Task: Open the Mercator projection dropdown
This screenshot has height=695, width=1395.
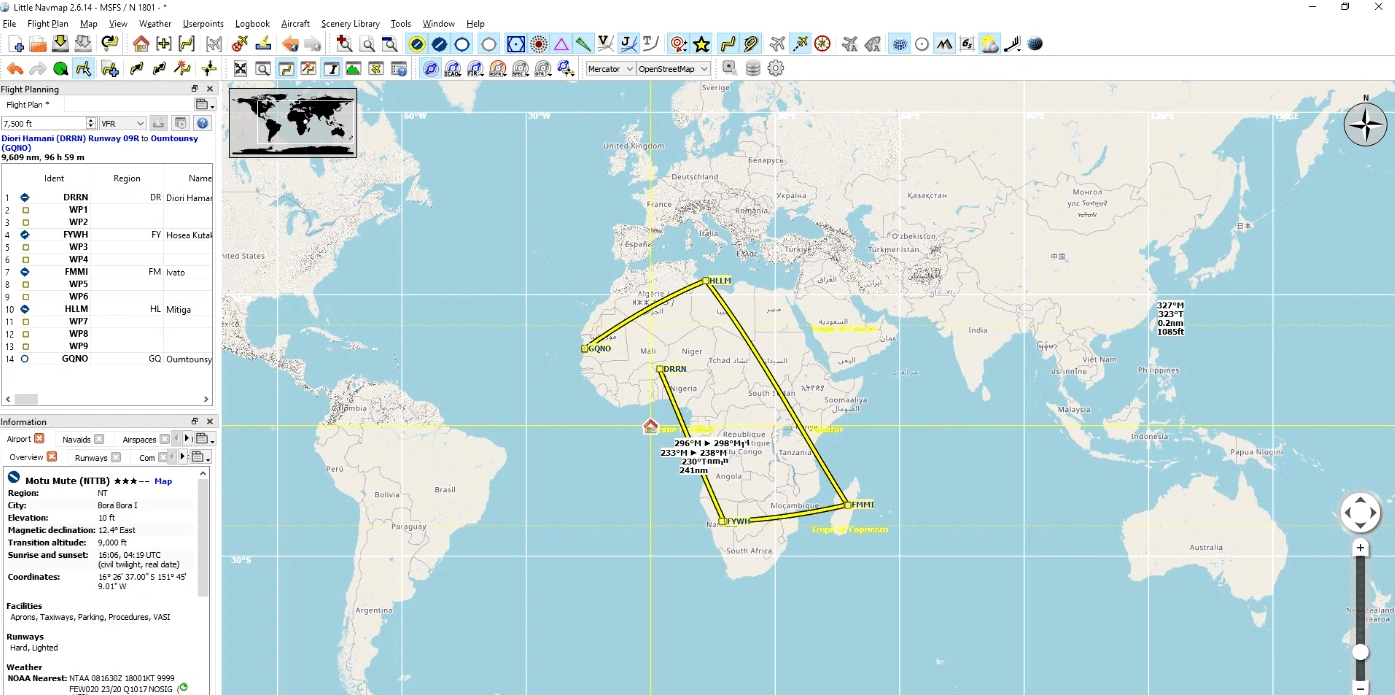Action: click(x=611, y=68)
